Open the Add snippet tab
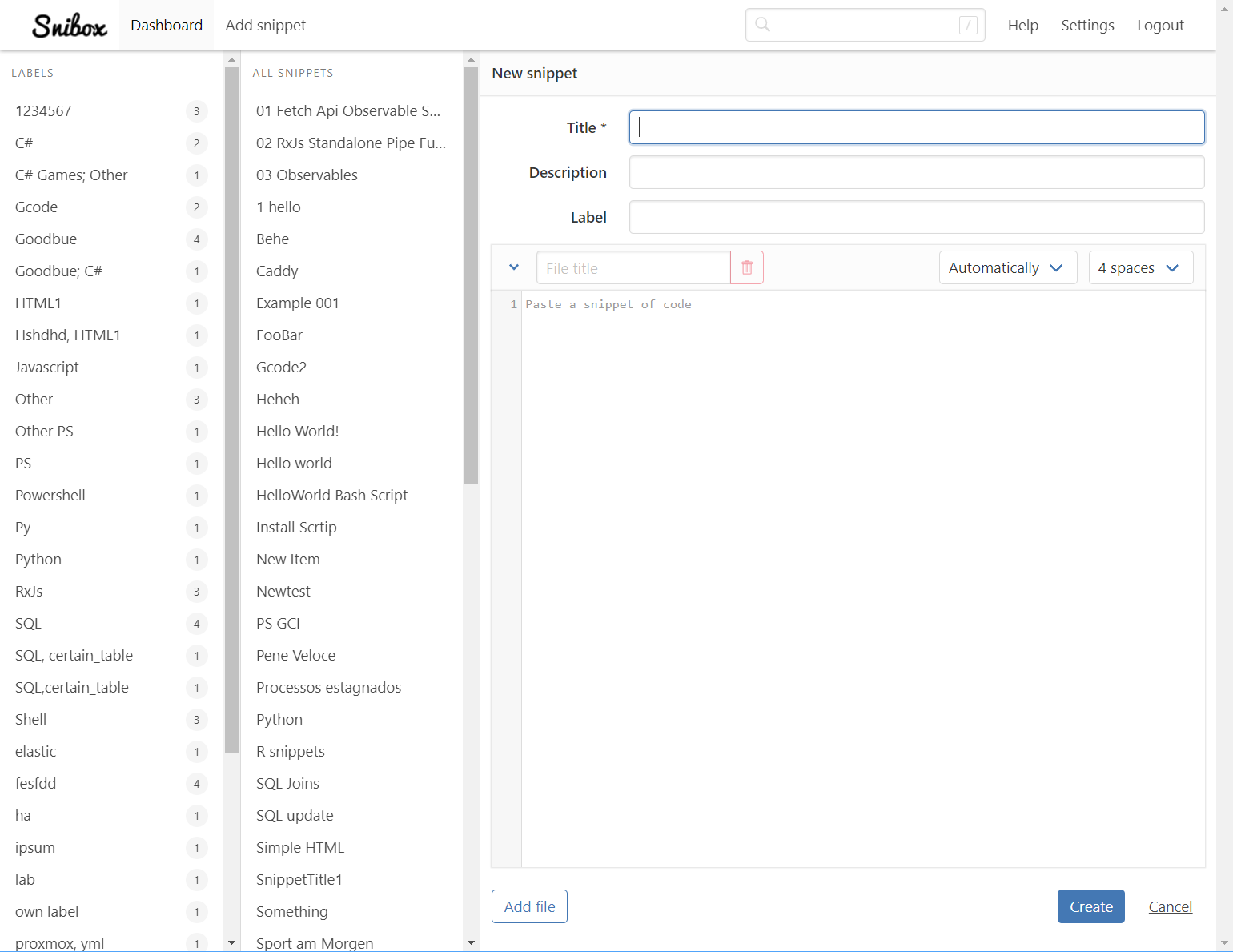Screen dimensions: 1233x952 [x=266, y=26]
